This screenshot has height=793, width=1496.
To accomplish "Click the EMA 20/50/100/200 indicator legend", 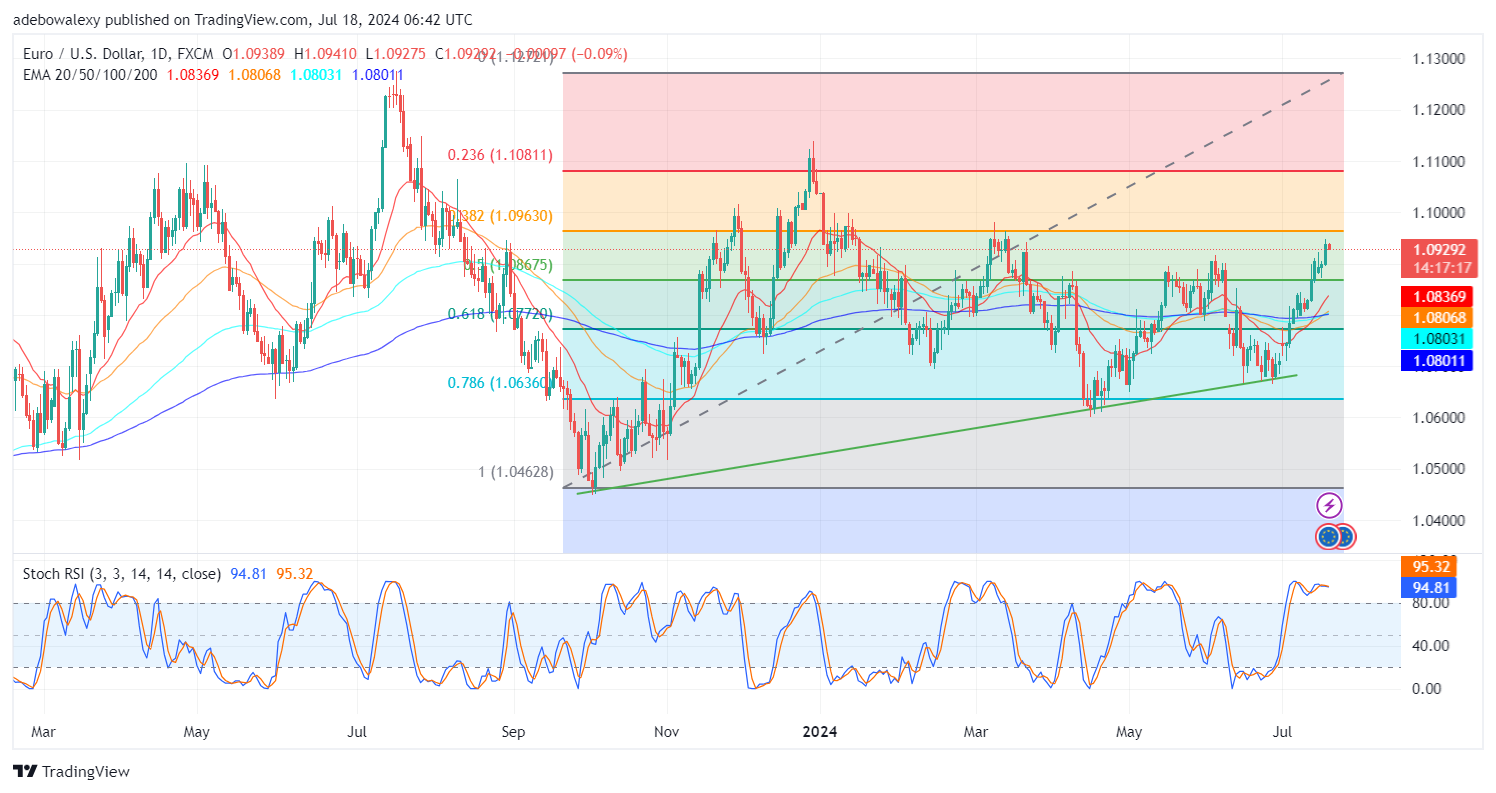I will coord(89,74).
